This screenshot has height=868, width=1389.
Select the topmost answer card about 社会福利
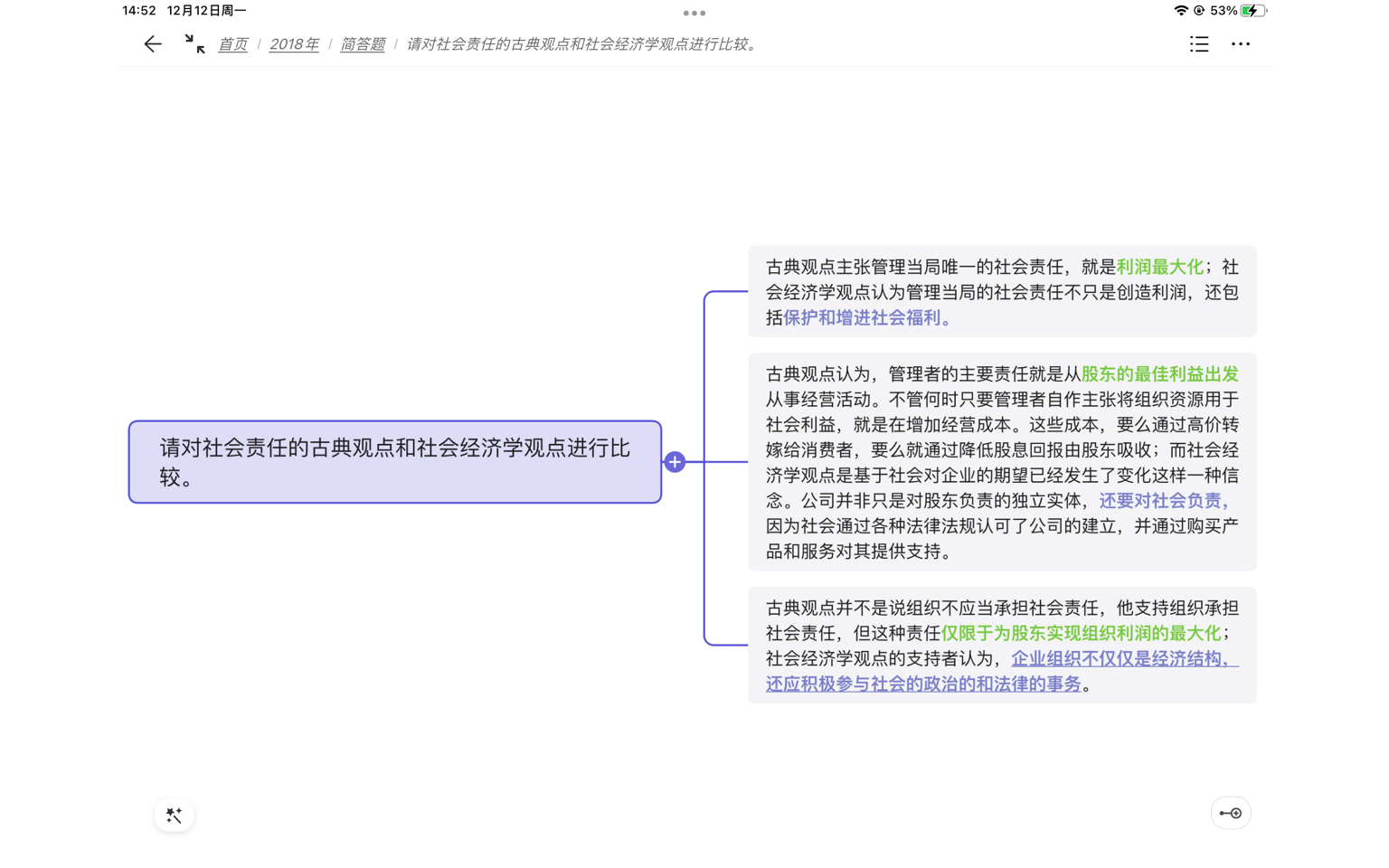click(1001, 291)
